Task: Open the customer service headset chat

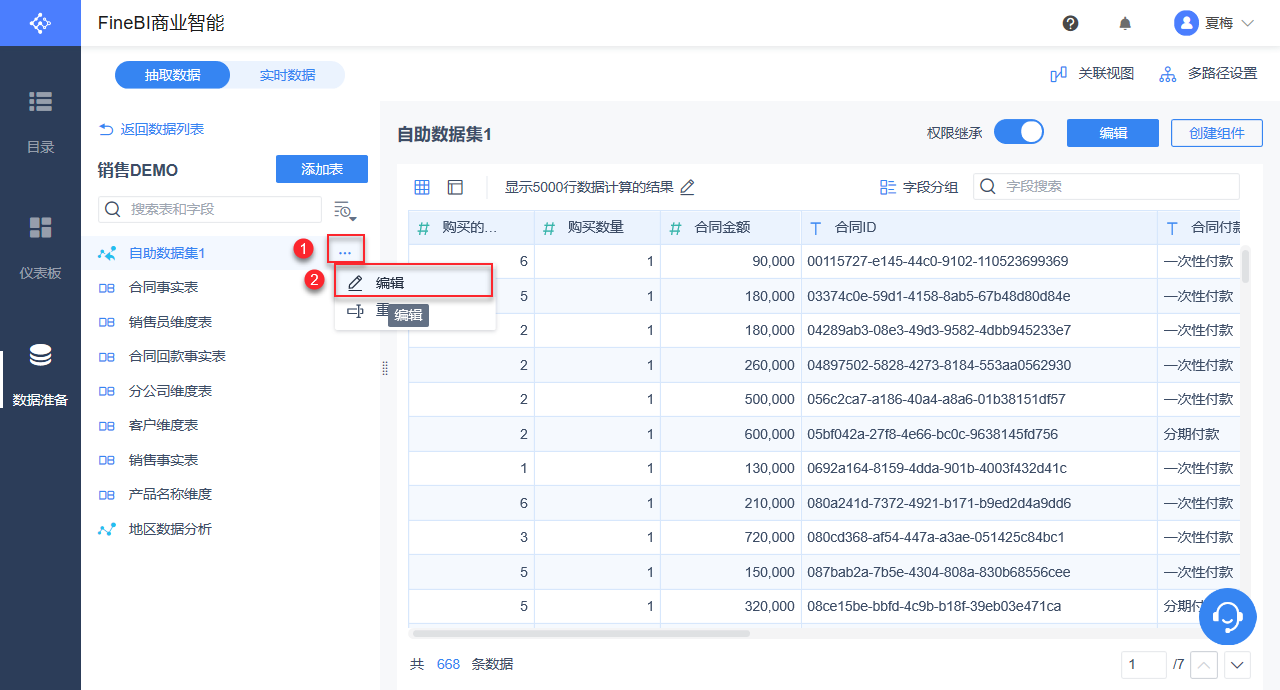Action: (x=1227, y=616)
